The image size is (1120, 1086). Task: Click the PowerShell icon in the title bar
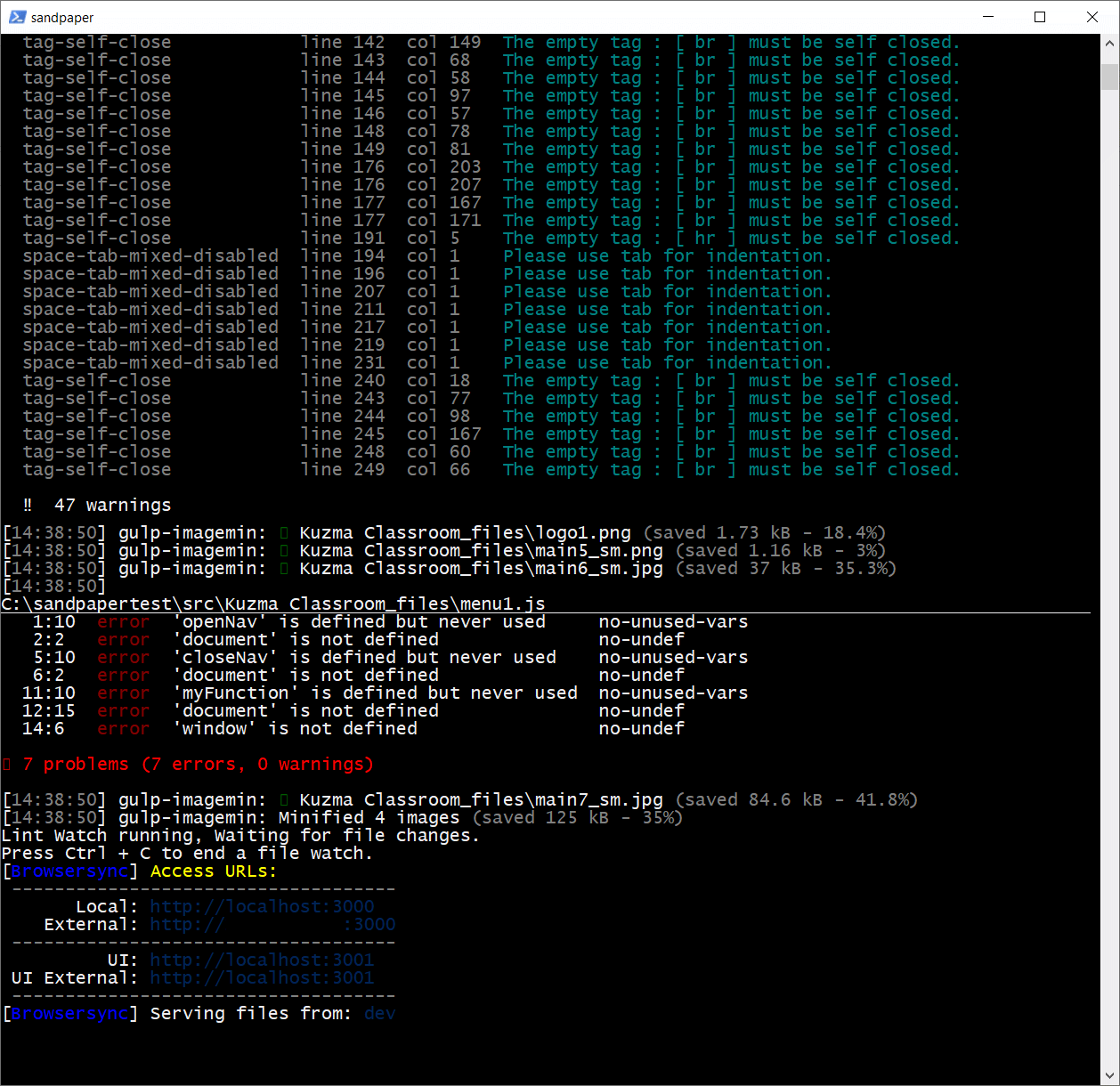point(17,17)
